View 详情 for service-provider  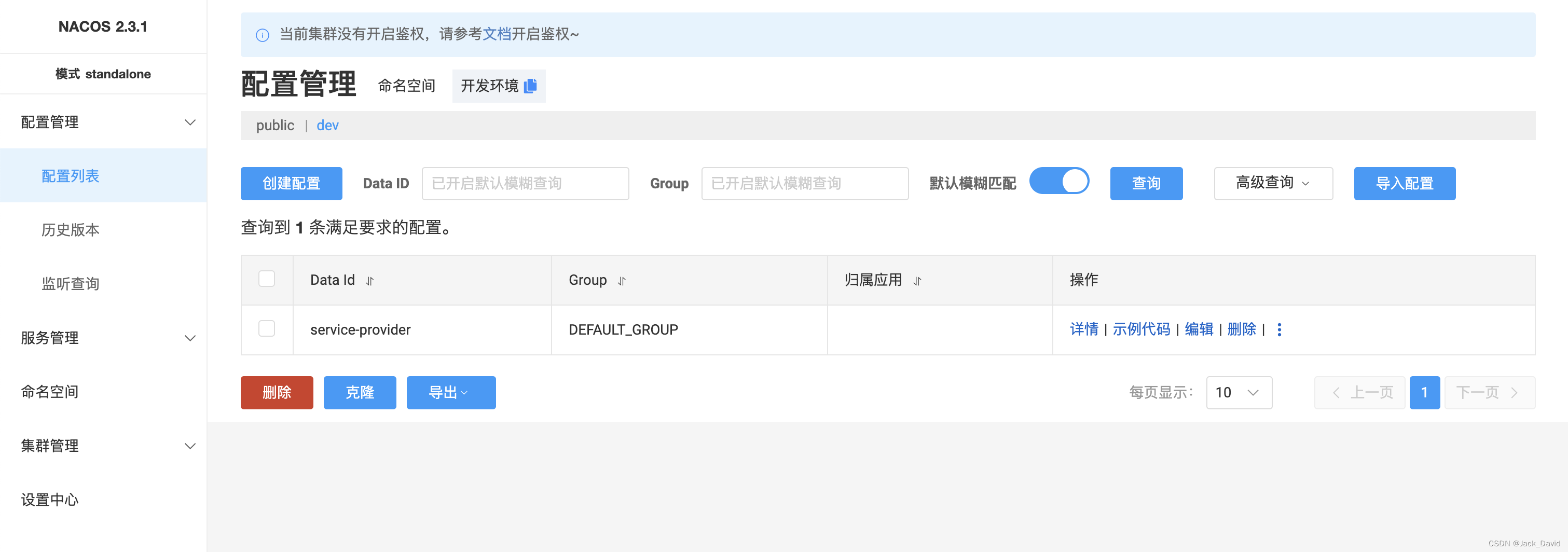coord(1084,329)
